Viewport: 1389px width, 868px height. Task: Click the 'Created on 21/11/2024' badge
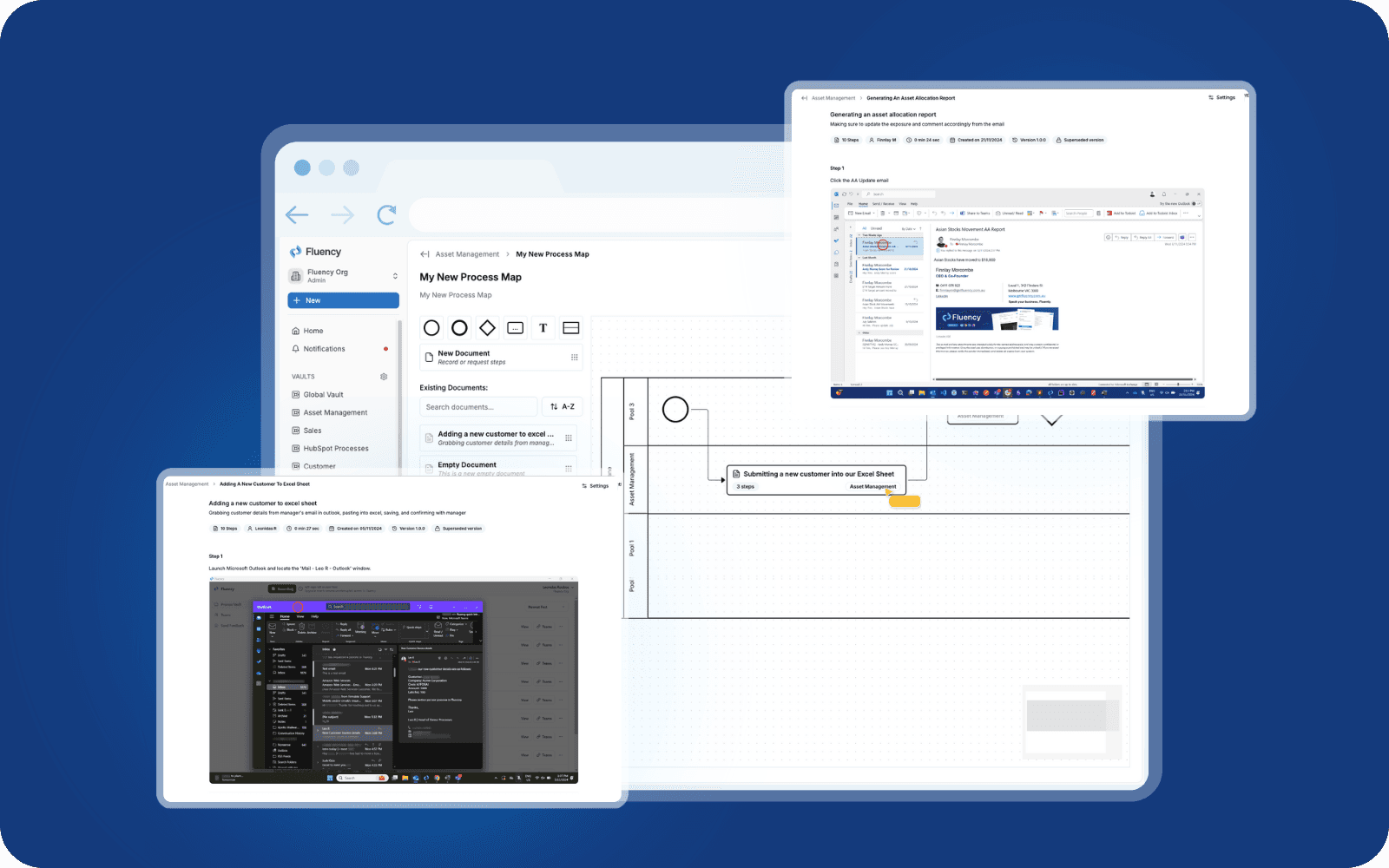tap(976, 140)
